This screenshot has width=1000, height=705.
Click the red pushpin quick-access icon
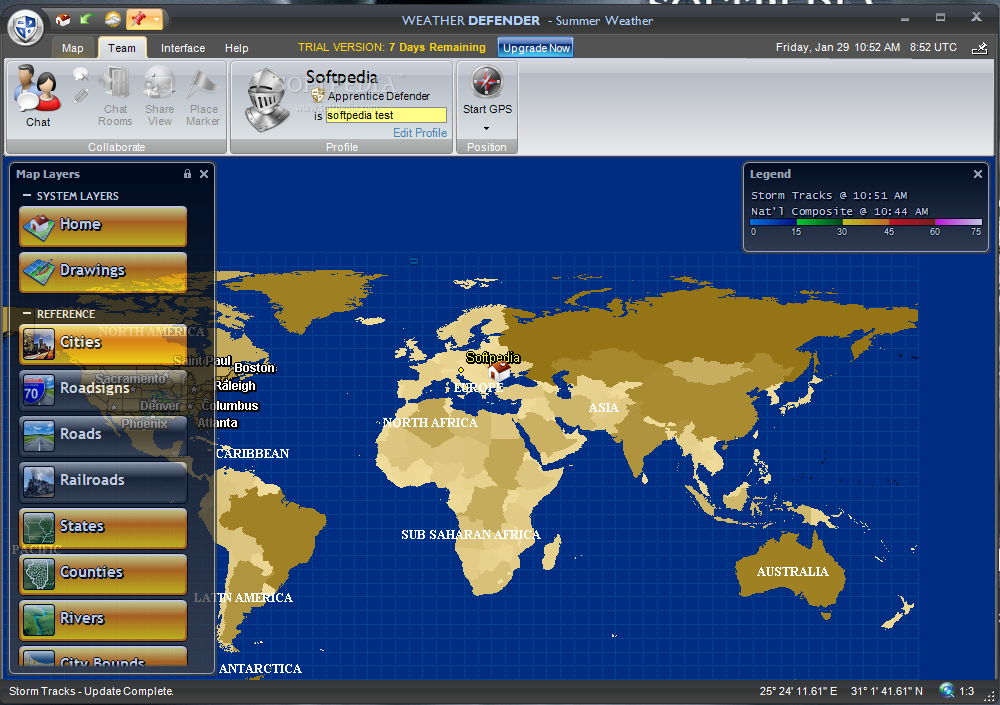pos(138,20)
